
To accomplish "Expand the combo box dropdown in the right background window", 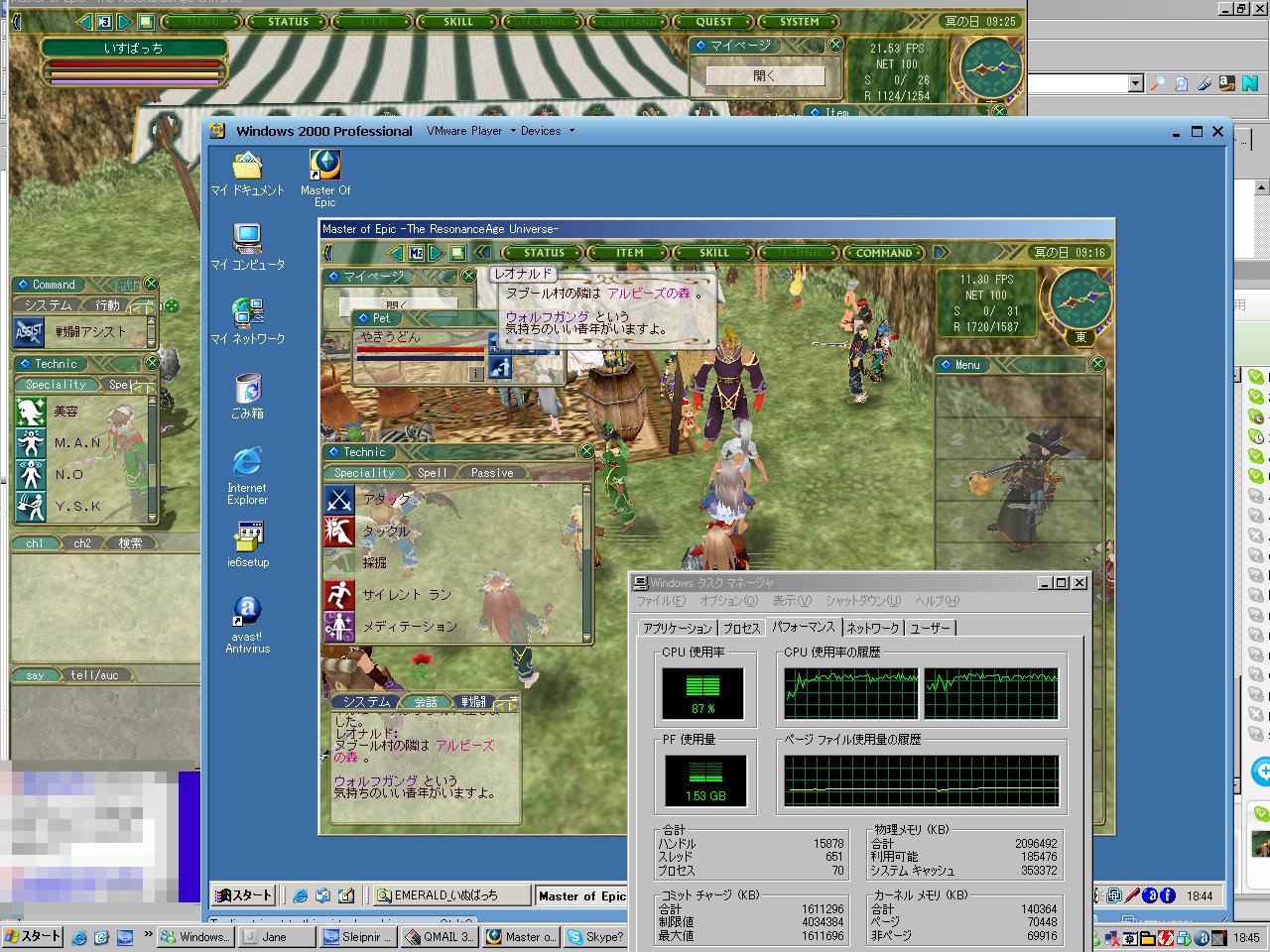I will [x=1136, y=84].
